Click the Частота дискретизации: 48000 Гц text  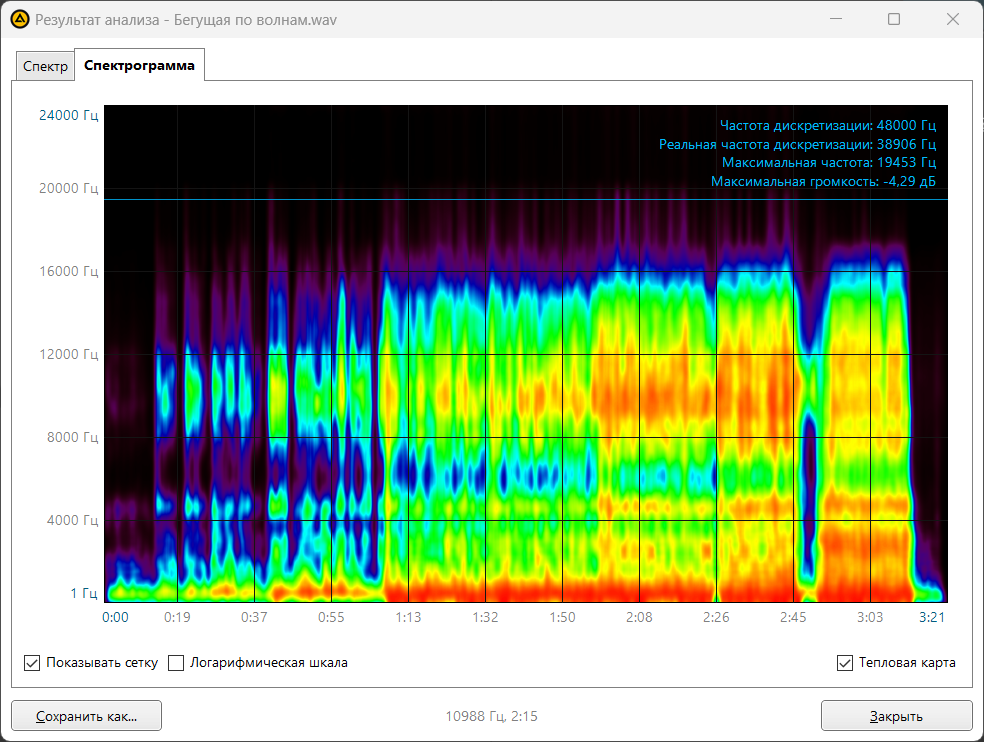click(827, 126)
